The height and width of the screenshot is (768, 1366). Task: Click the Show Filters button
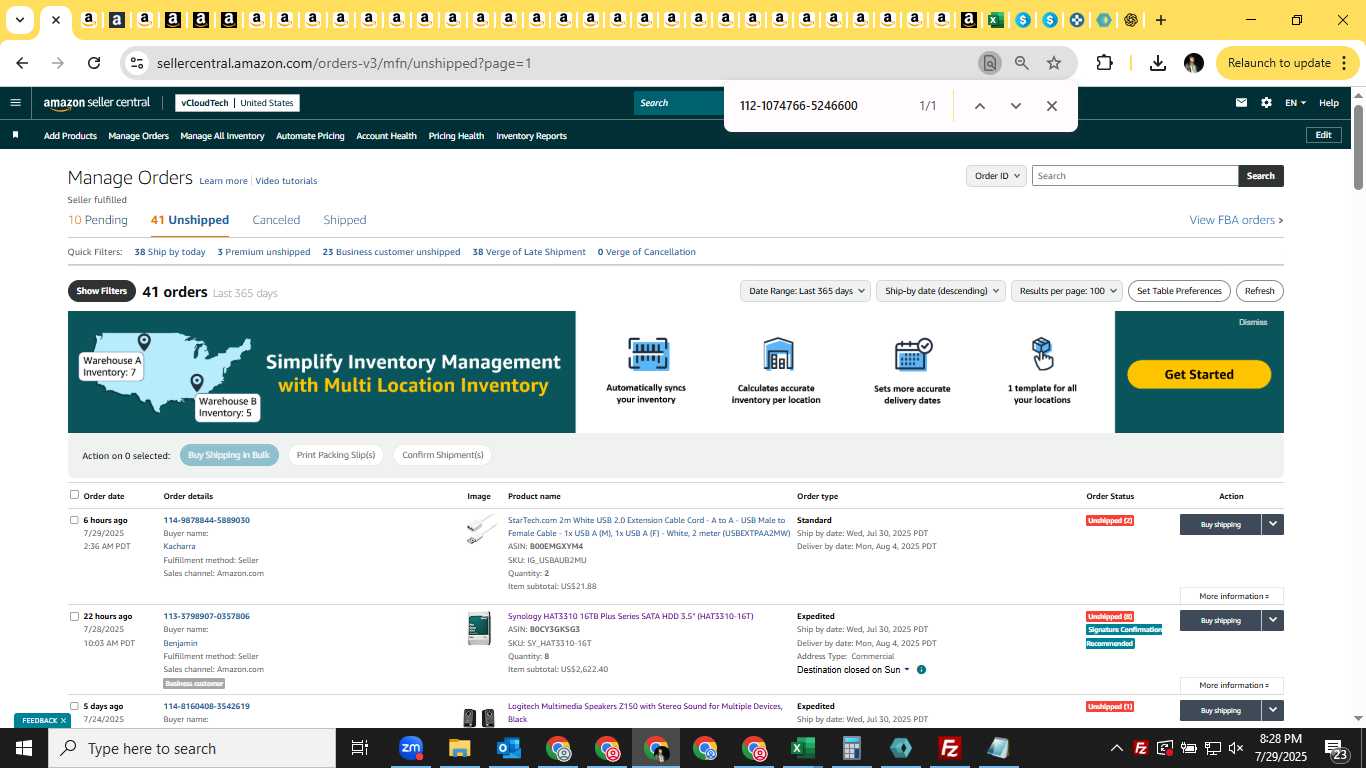(101, 291)
